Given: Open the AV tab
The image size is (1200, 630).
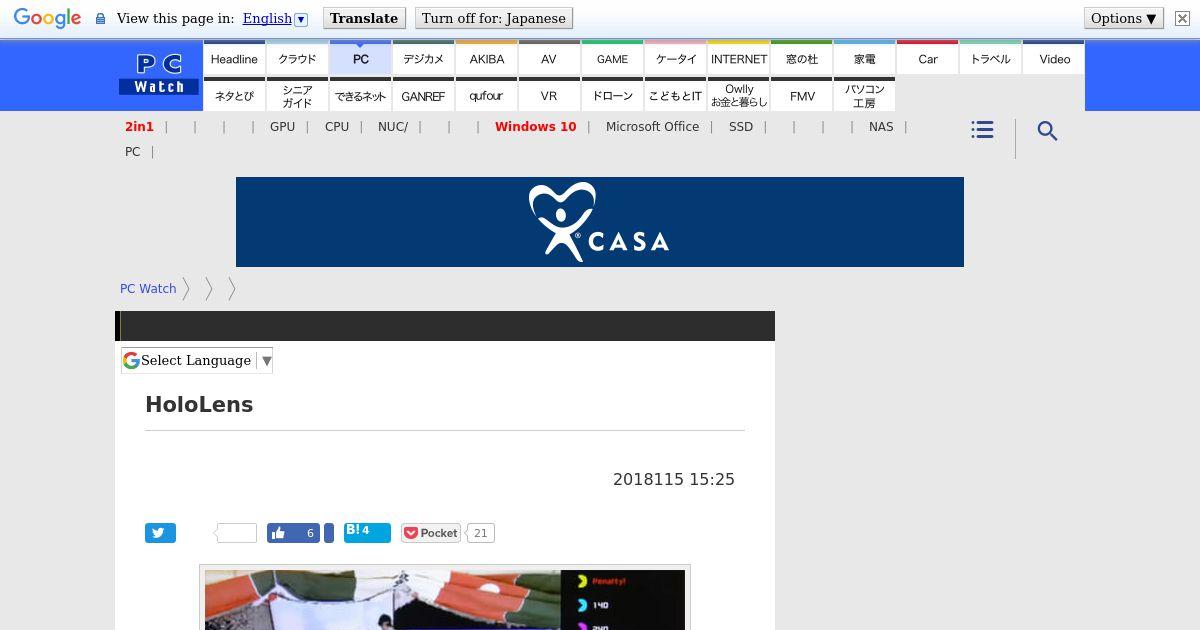Looking at the screenshot, I should (x=549, y=59).
